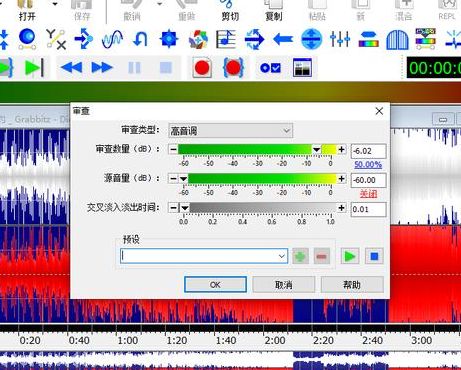Screen dimensions: 461x370
Task: Click the 交叉淡入淡出时间 value field
Action: coord(368,209)
